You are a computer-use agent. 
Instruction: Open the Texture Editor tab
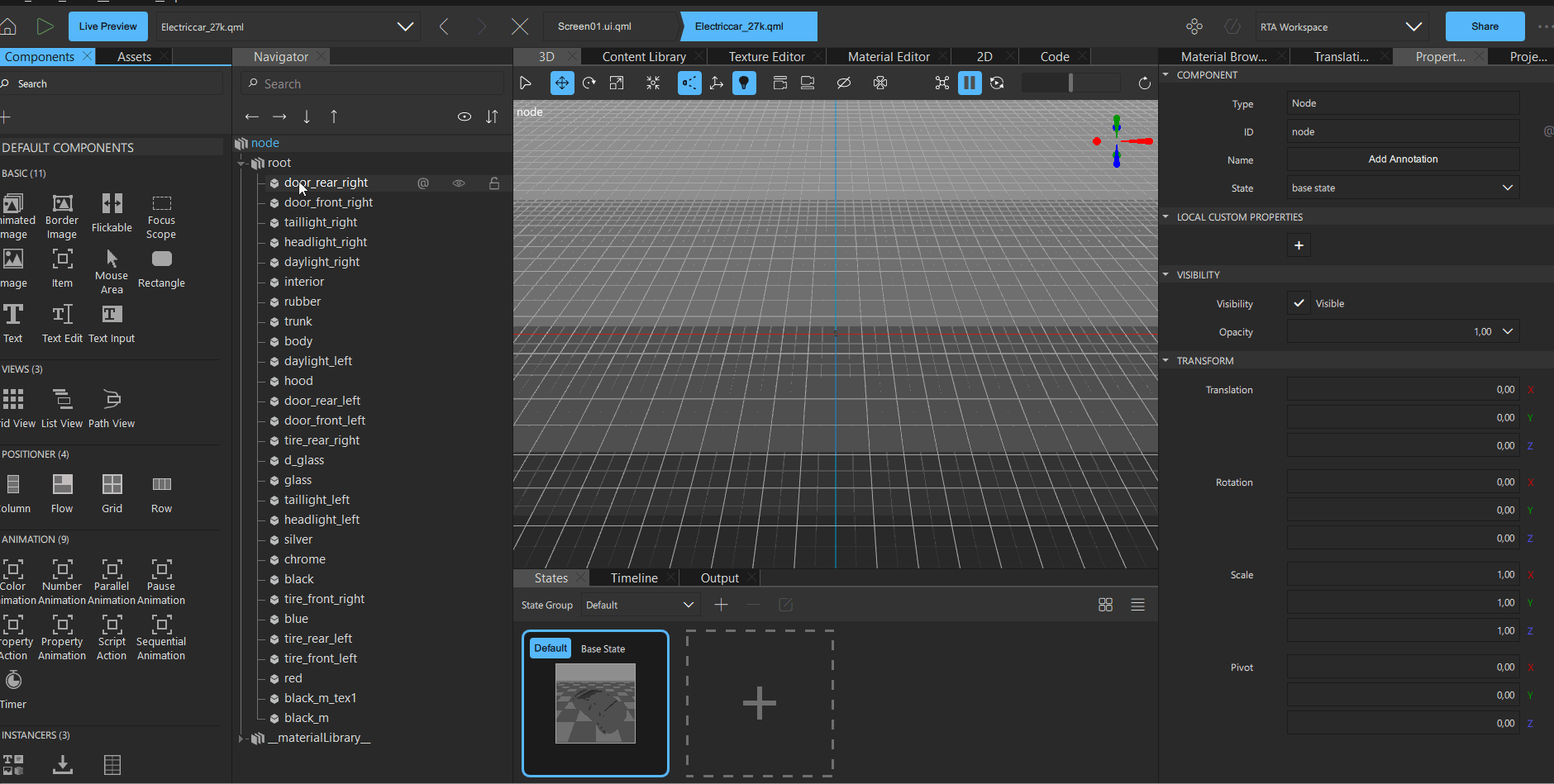coord(767,56)
